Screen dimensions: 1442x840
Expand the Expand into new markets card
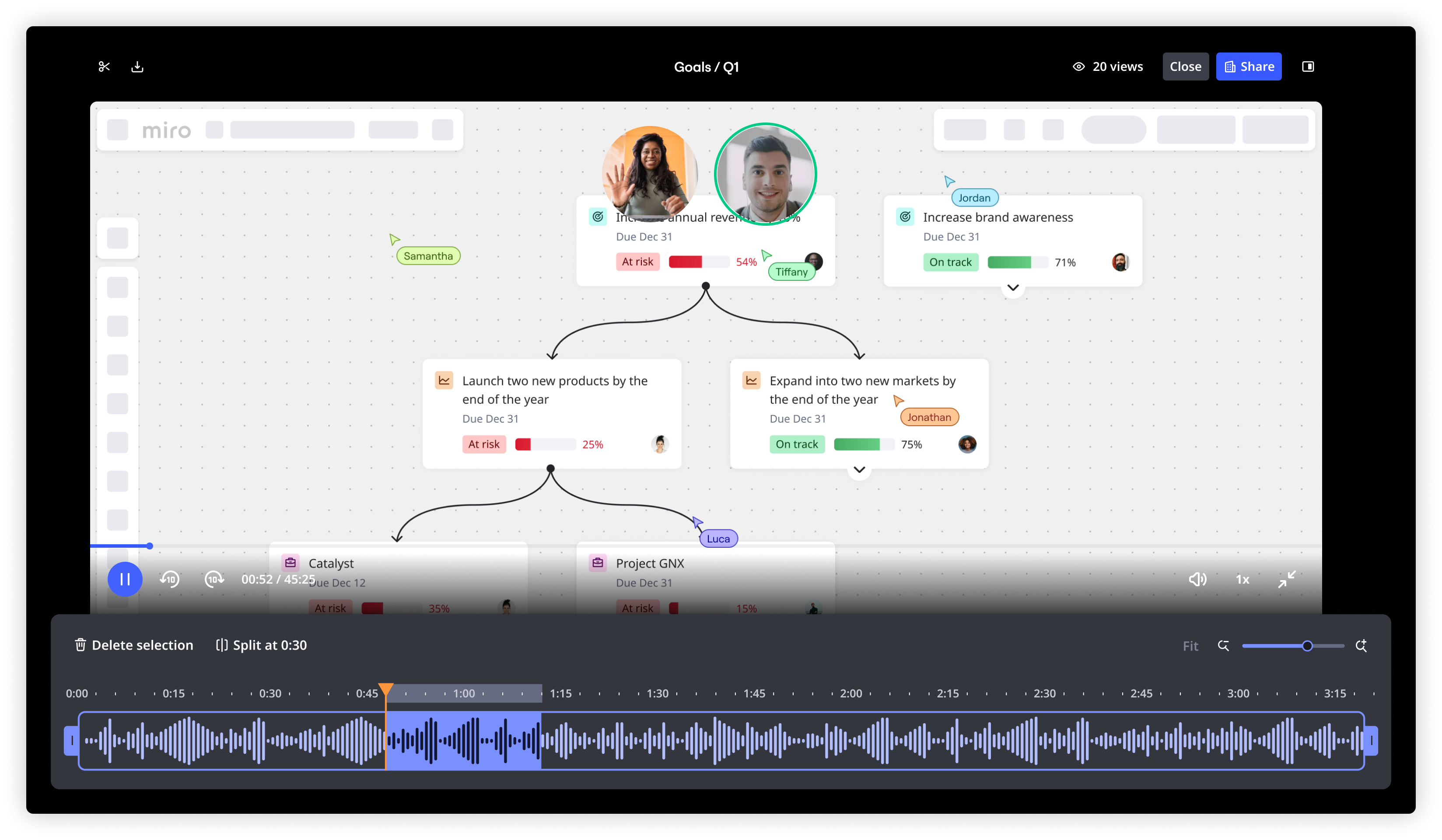[859, 469]
